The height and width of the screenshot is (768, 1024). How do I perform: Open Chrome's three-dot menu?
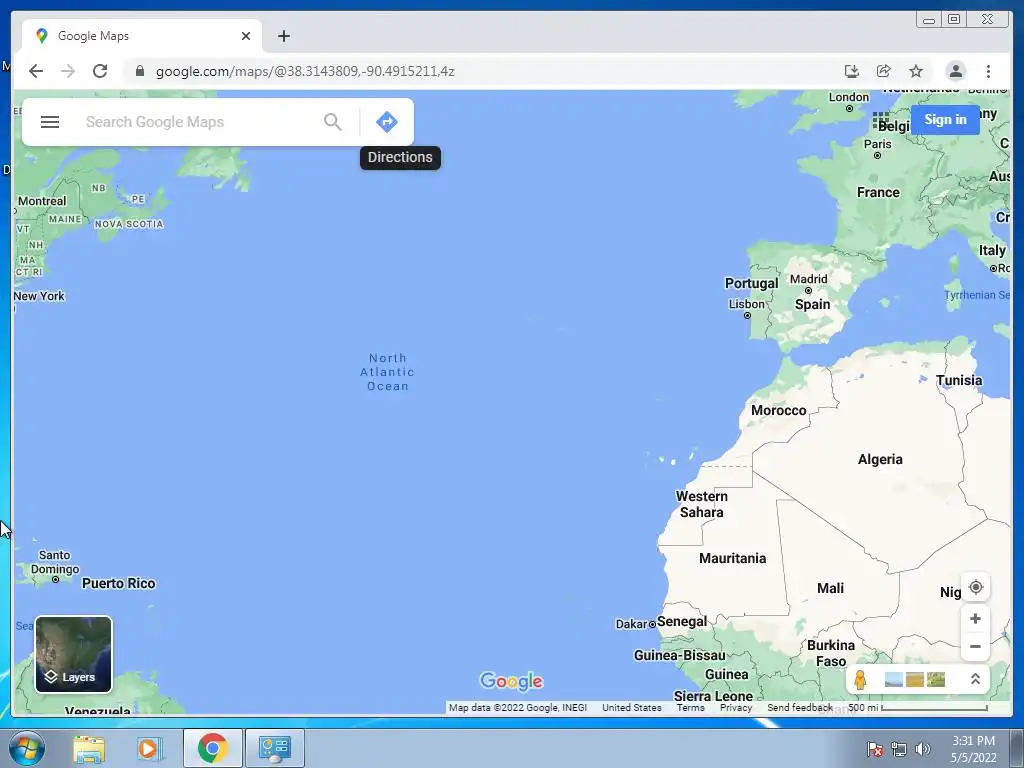pos(988,71)
